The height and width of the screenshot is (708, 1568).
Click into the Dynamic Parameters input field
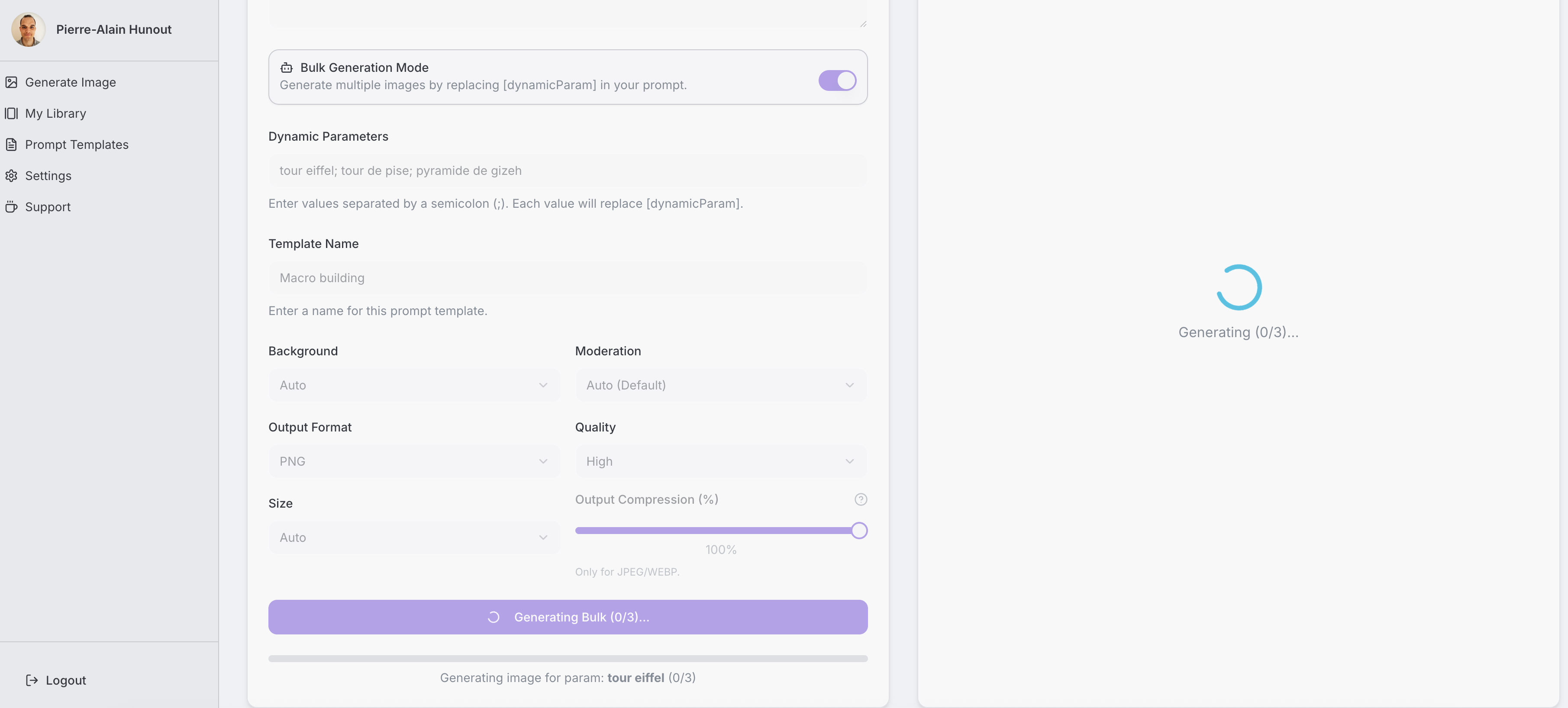[567, 171]
